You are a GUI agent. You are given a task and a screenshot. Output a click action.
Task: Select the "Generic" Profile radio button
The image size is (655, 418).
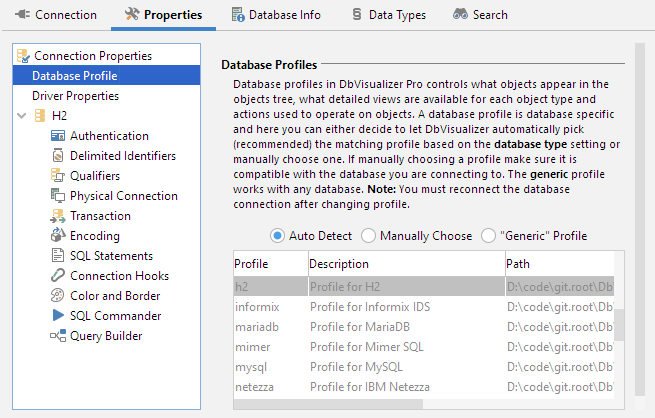click(x=488, y=236)
